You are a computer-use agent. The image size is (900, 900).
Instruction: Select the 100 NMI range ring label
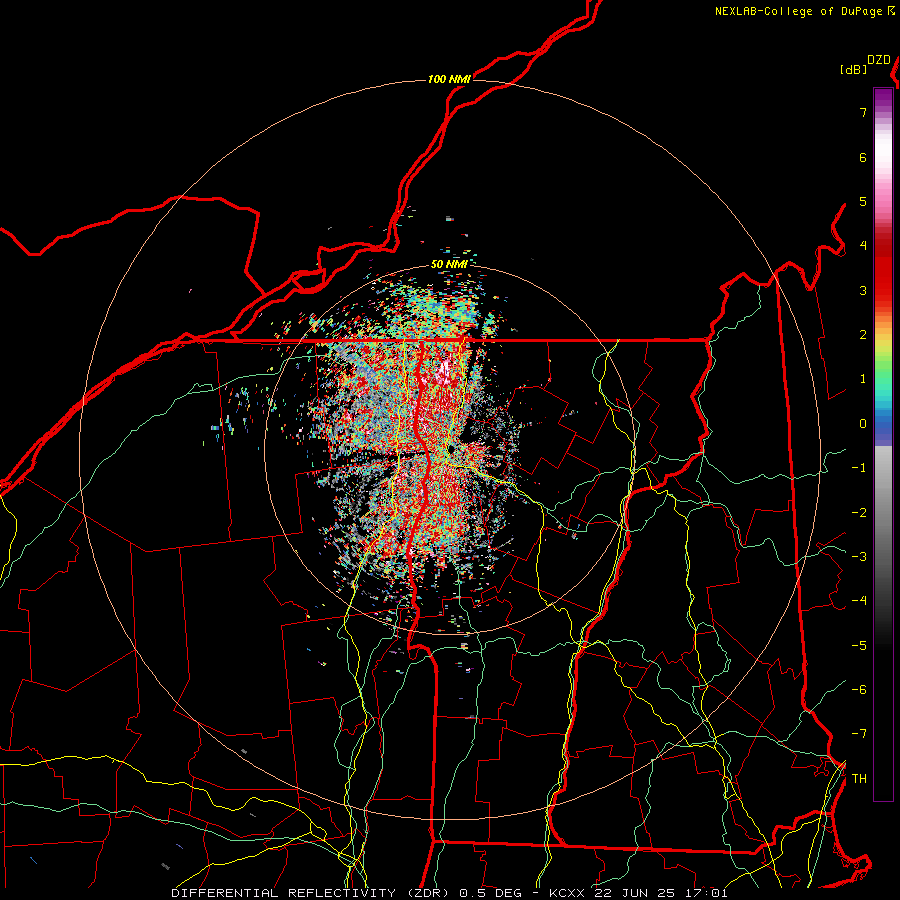[449, 79]
